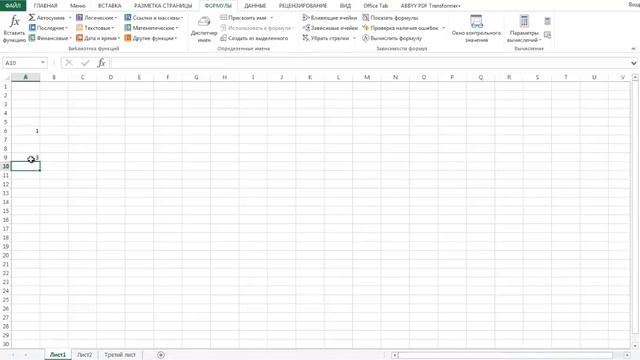This screenshot has width=640, height=360.
Task: Click the select-all corner of the grid
Action: point(6,77)
